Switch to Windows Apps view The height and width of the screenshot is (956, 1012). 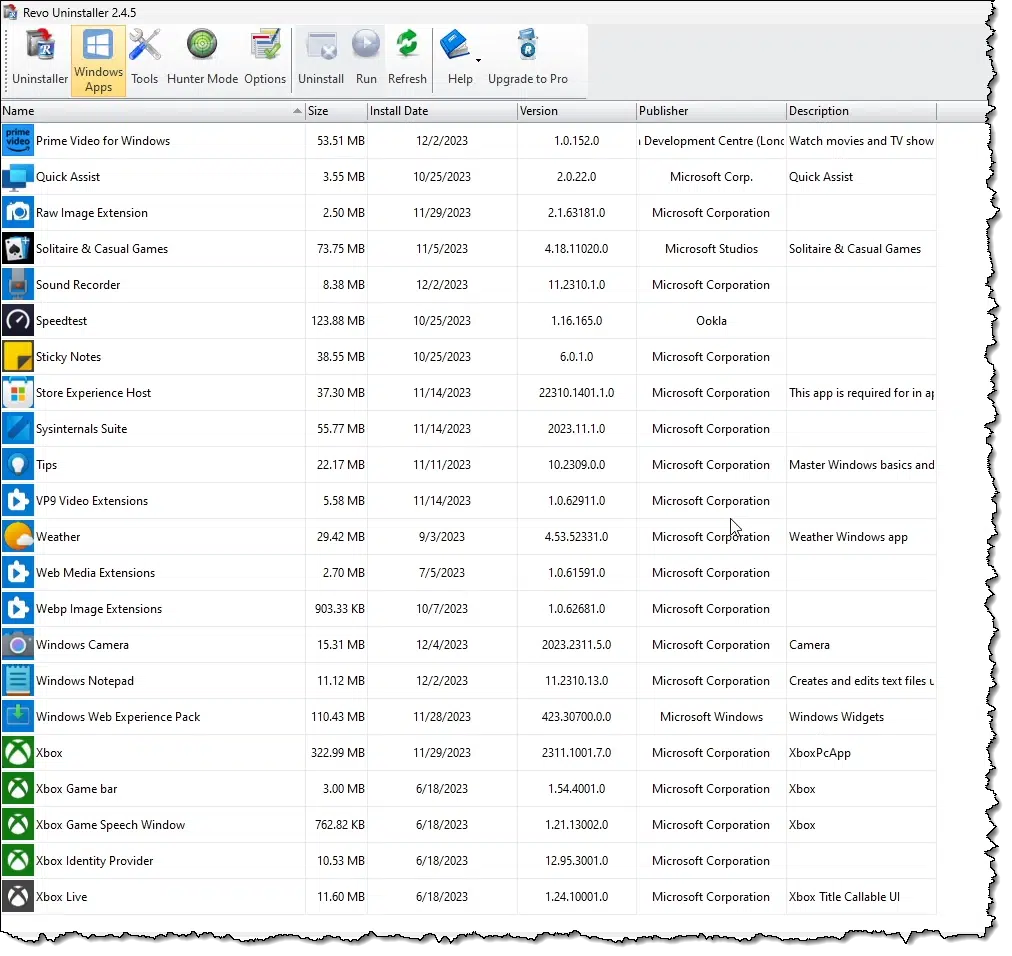[x=98, y=61]
